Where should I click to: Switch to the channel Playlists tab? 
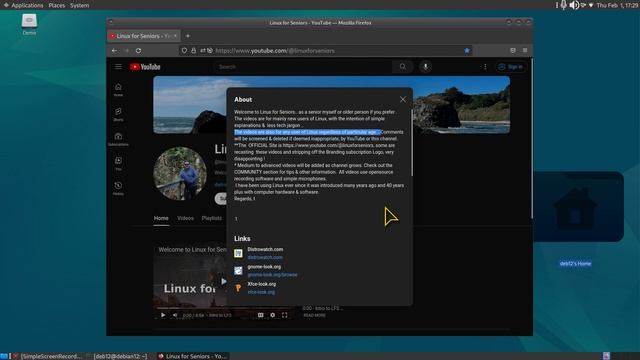pos(212,218)
